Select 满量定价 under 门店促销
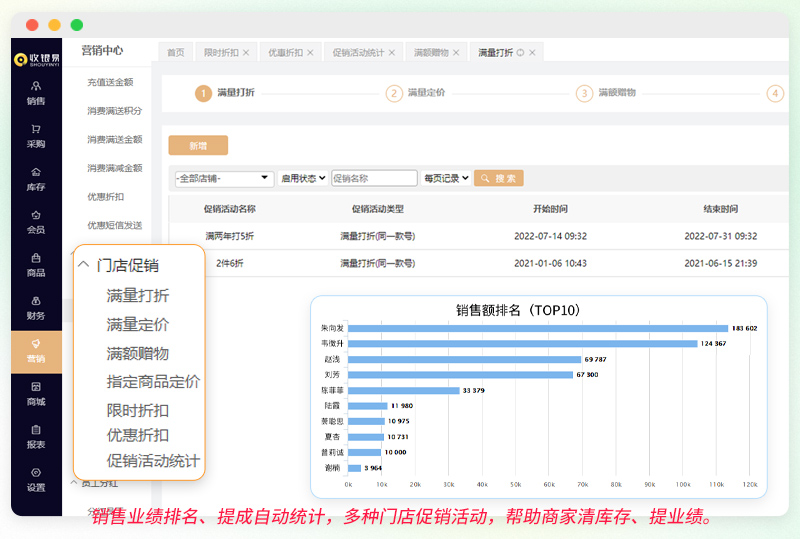Image resolution: width=800 pixels, height=539 pixels. click(x=138, y=325)
